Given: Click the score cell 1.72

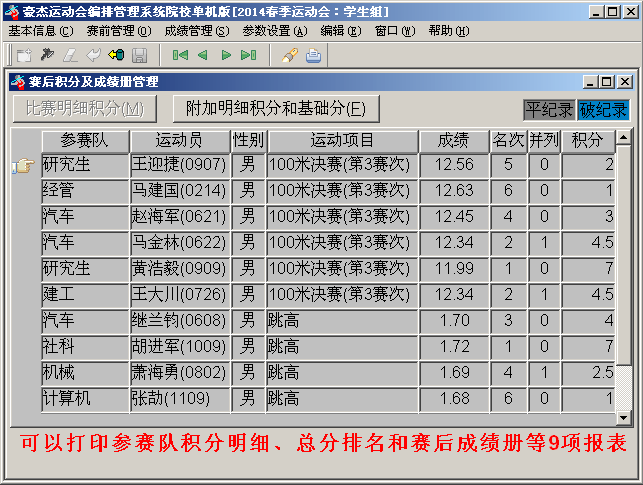Looking at the screenshot, I should coord(454,347).
